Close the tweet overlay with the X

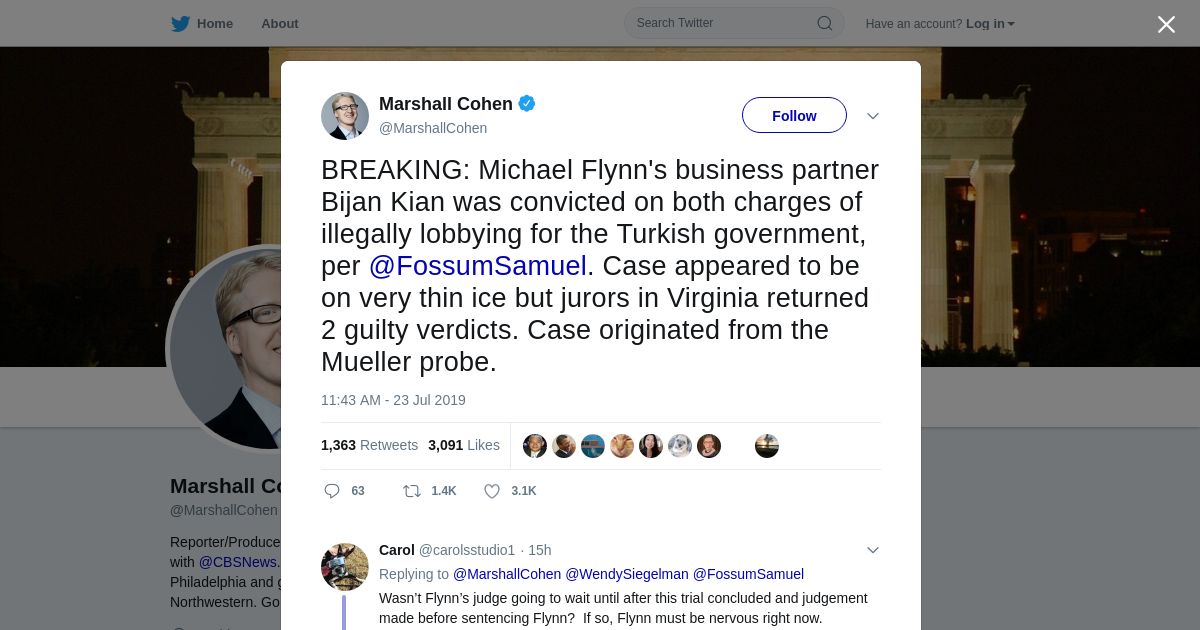point(1166,25)
